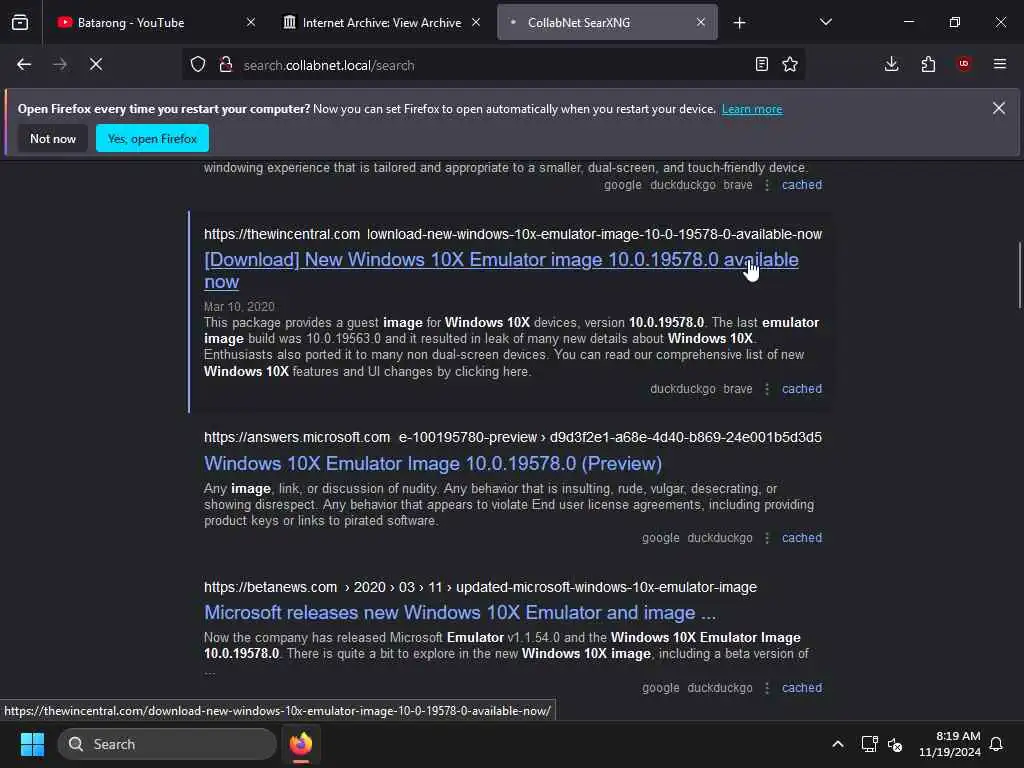1024x768 pixels.
Task: Open Firefox application hamburger menu
Action: [1000, 65]
